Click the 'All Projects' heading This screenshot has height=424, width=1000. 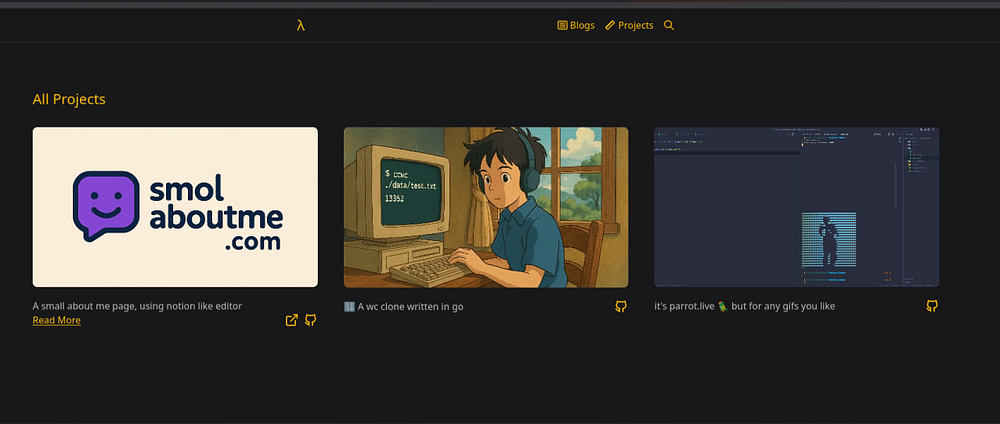point(69,99)
